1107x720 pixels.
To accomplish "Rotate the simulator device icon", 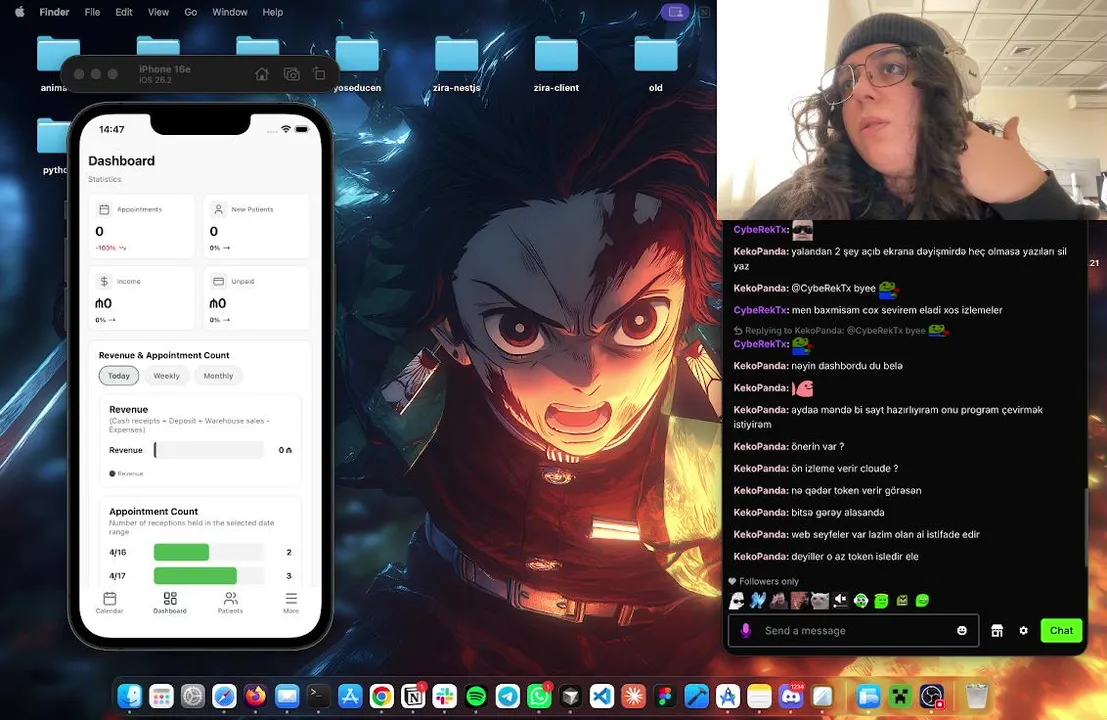I will pos(319,74).
